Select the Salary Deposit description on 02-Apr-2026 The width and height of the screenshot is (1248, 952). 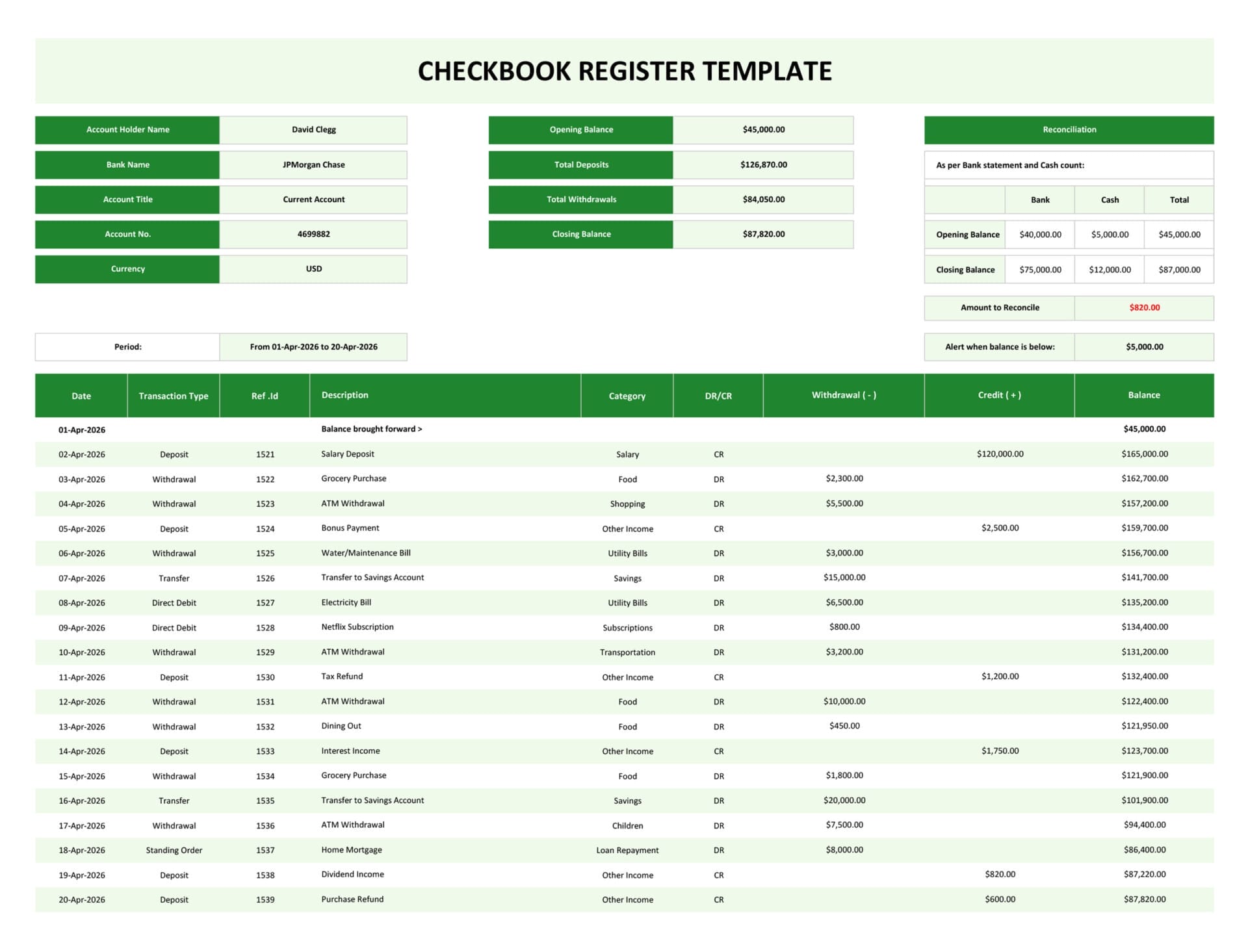347,454
